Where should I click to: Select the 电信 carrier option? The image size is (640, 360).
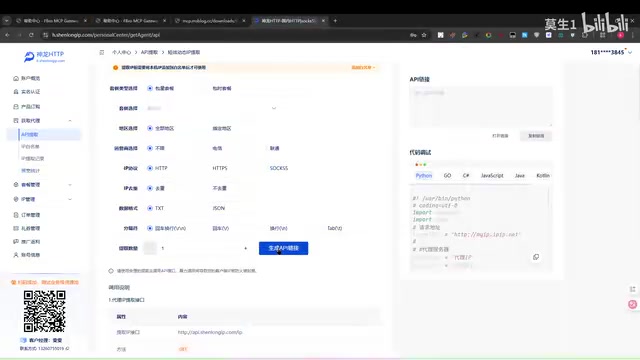tap(217, 148)
